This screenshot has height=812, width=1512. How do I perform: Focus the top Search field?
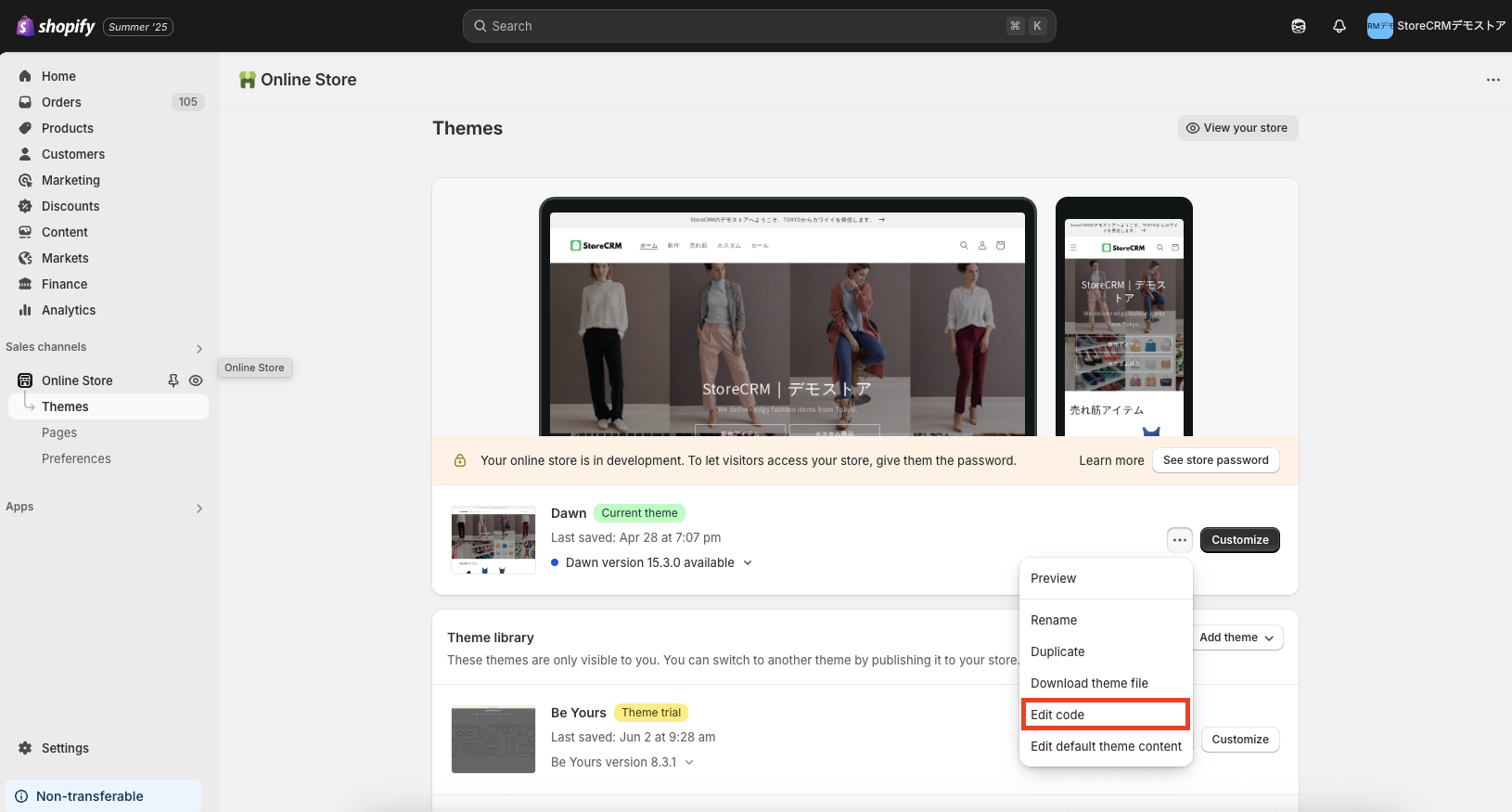pos(759,26)
